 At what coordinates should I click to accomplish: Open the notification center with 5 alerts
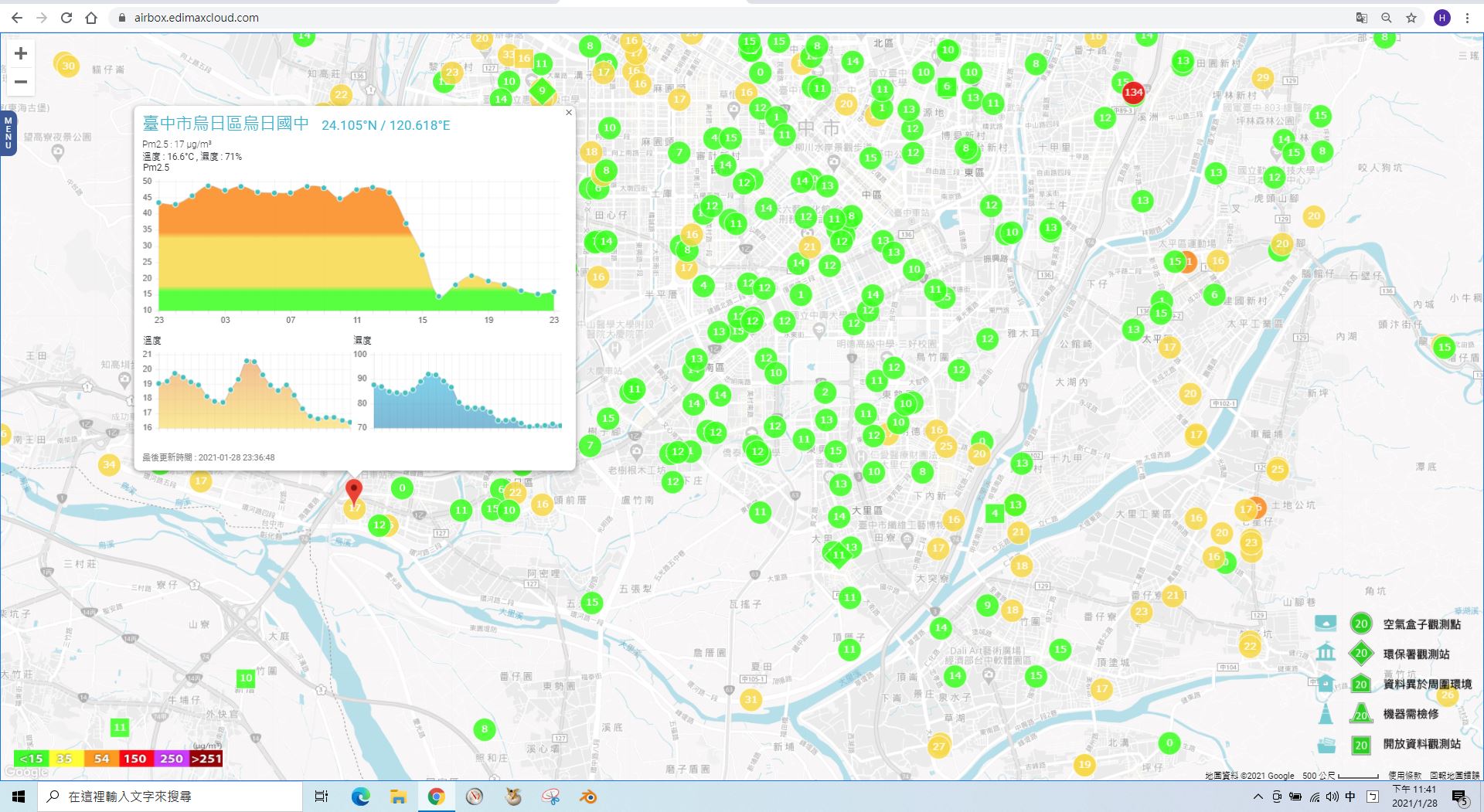[1459, 797]
